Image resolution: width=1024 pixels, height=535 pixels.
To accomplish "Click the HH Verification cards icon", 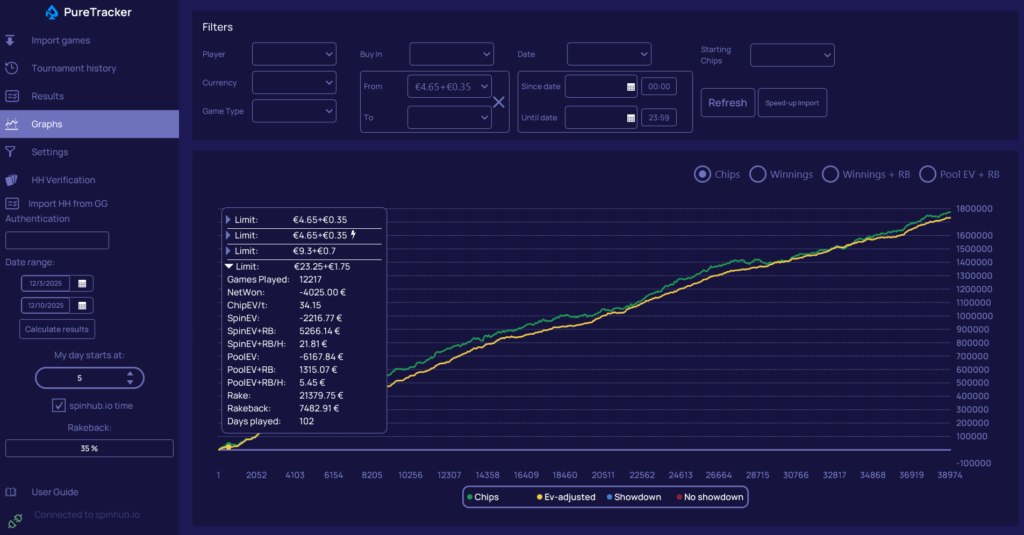I will coord(12,180).
